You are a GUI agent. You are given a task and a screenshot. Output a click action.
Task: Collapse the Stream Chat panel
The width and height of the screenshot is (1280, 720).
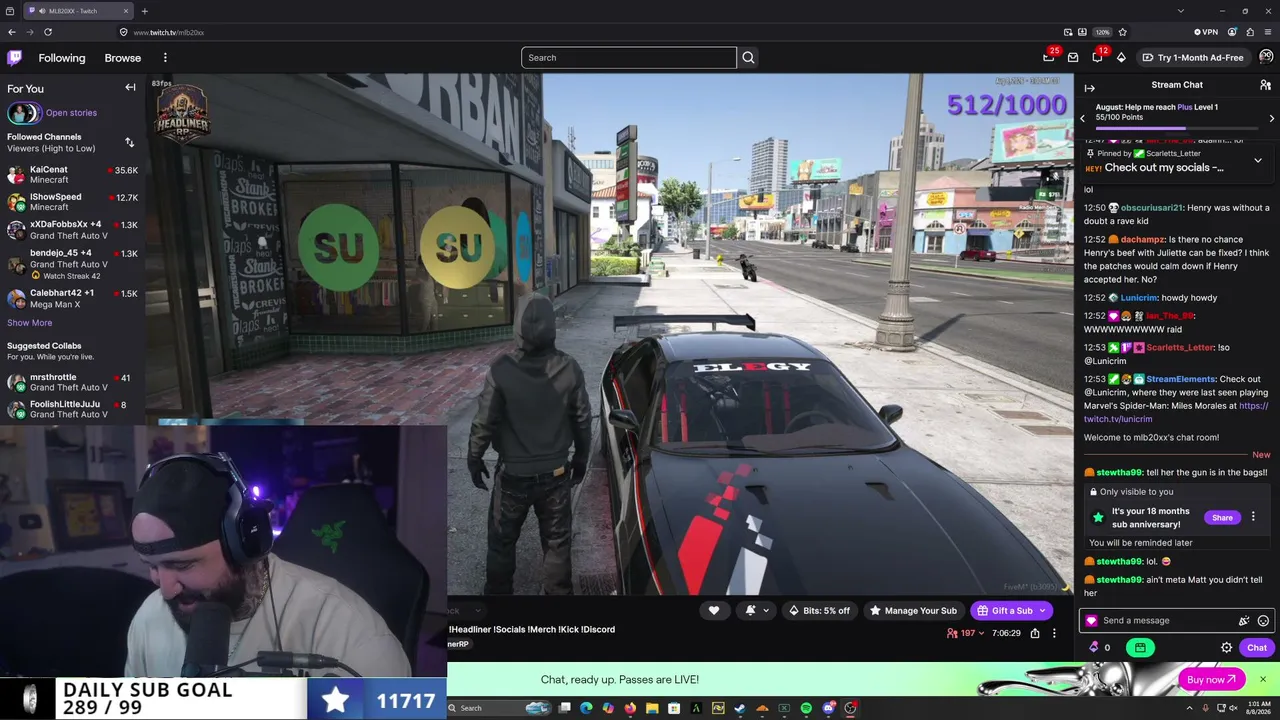tap(1089, 88)
